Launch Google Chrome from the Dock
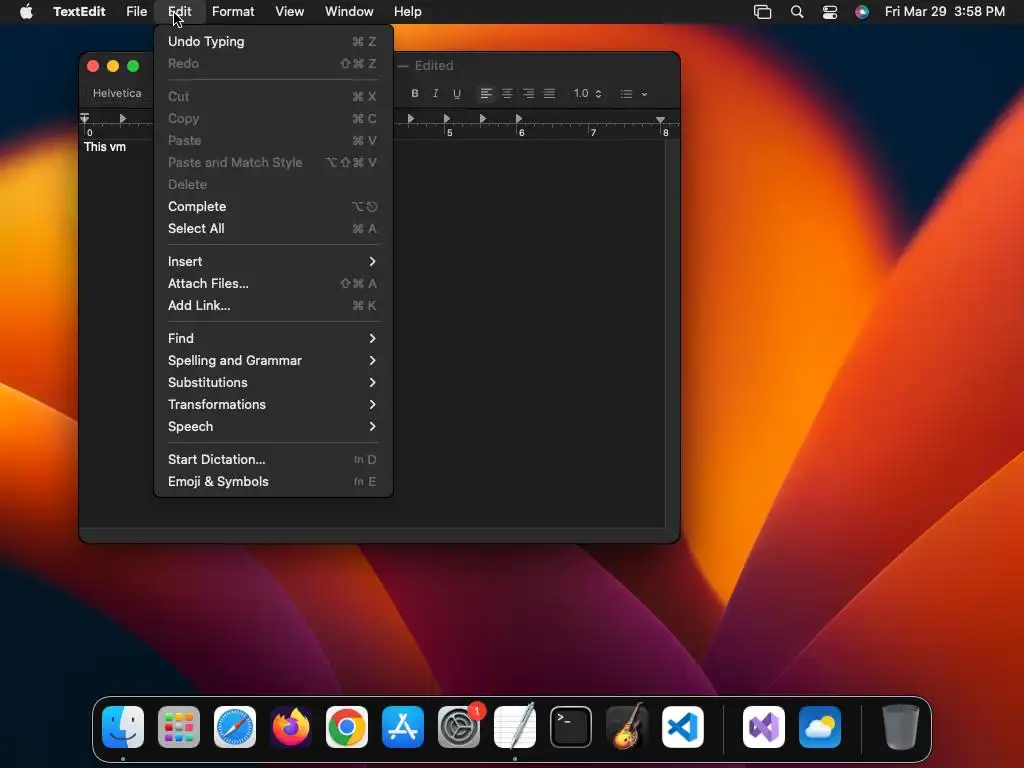 (347, 727)
